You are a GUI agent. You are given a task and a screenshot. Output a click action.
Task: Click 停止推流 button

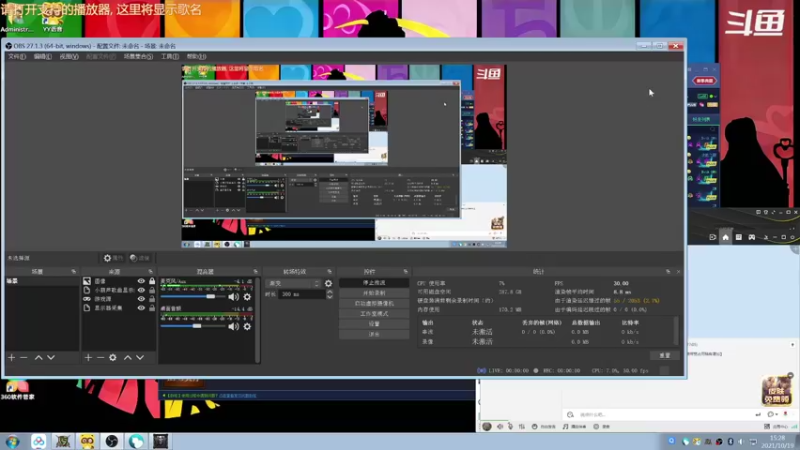click(374, 283)
